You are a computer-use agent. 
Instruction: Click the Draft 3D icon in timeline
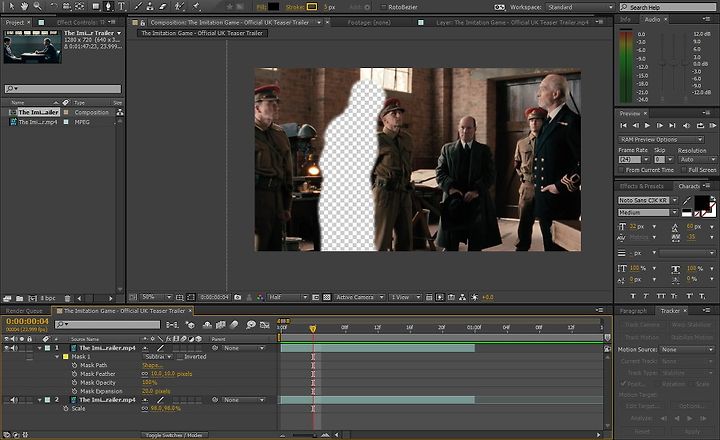(x=190, y=325)
